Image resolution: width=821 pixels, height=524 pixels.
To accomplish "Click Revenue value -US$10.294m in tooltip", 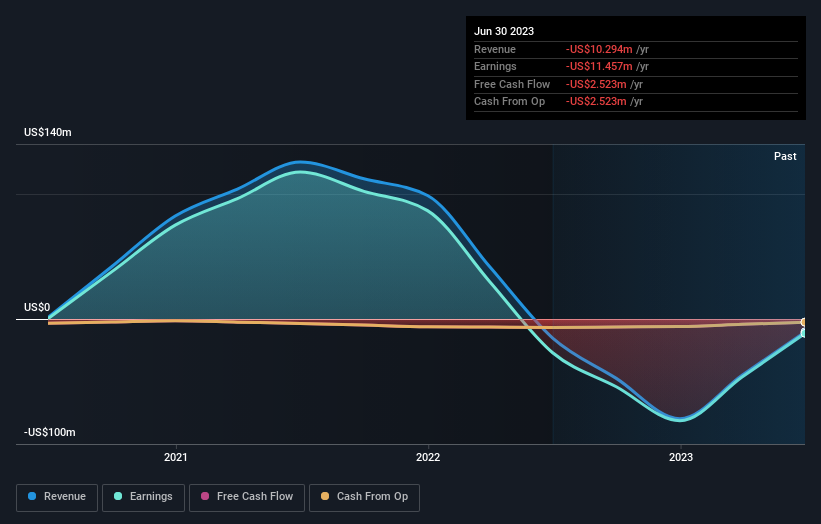I will click(599, 49).
